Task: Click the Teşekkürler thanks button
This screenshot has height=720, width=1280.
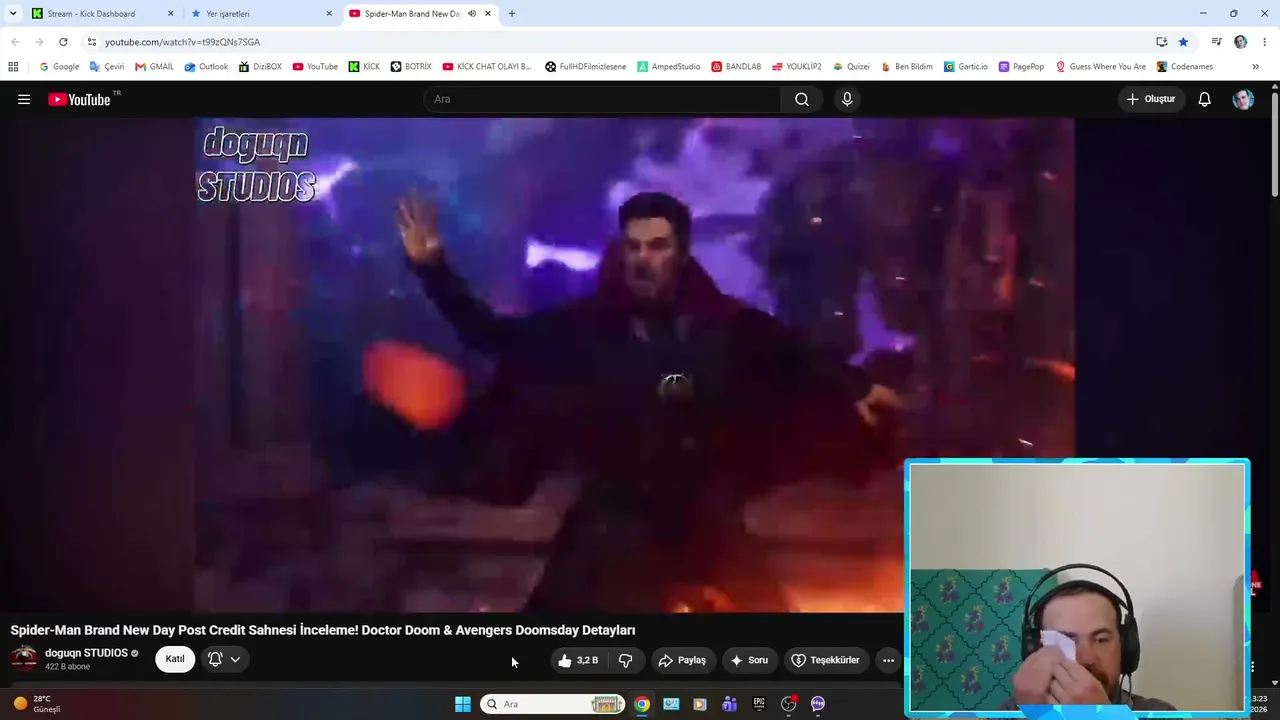Action: point(826,660)
